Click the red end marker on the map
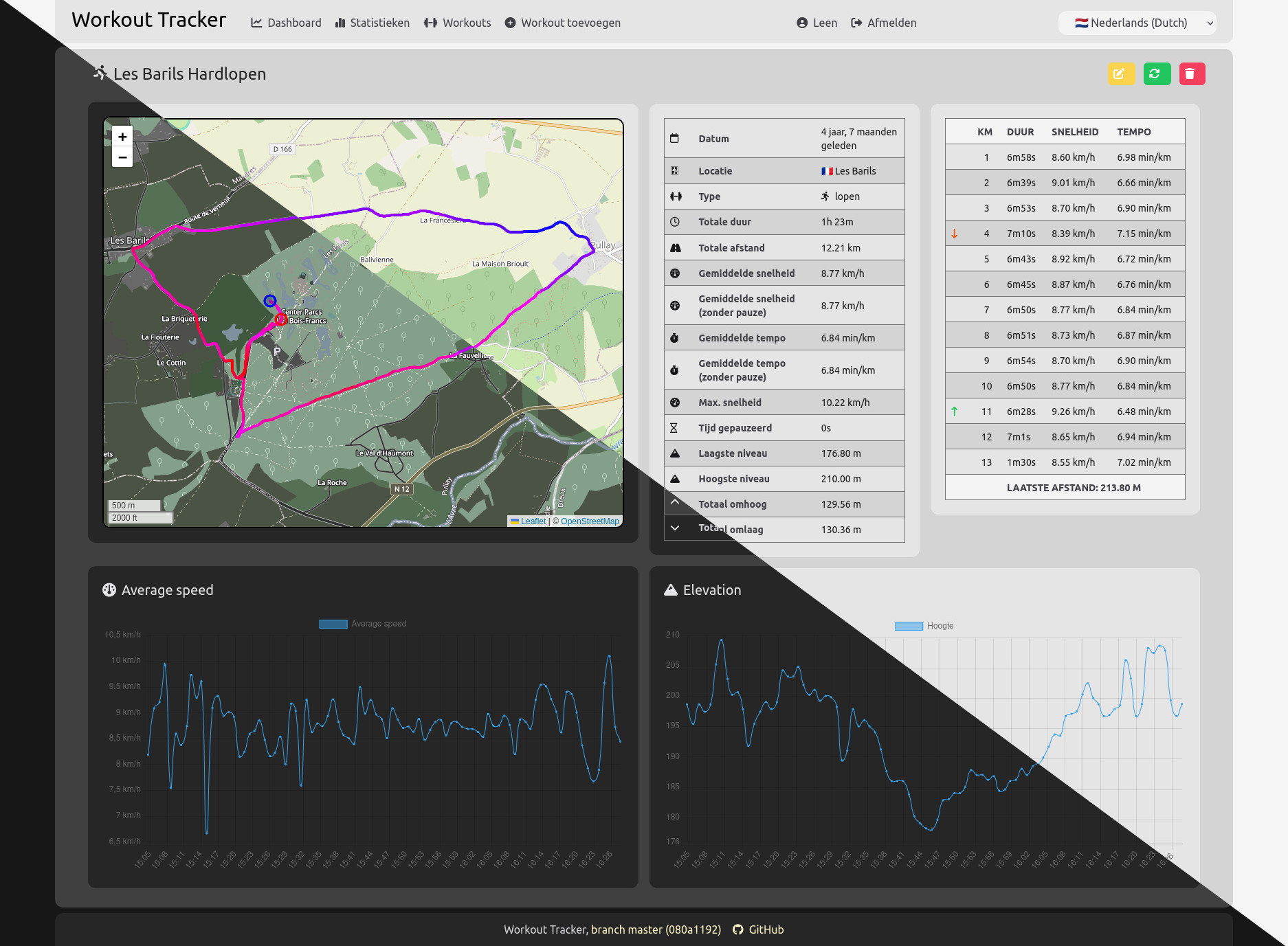The height and width of the screenshot is (946, 1288). (x=281, y=319)
